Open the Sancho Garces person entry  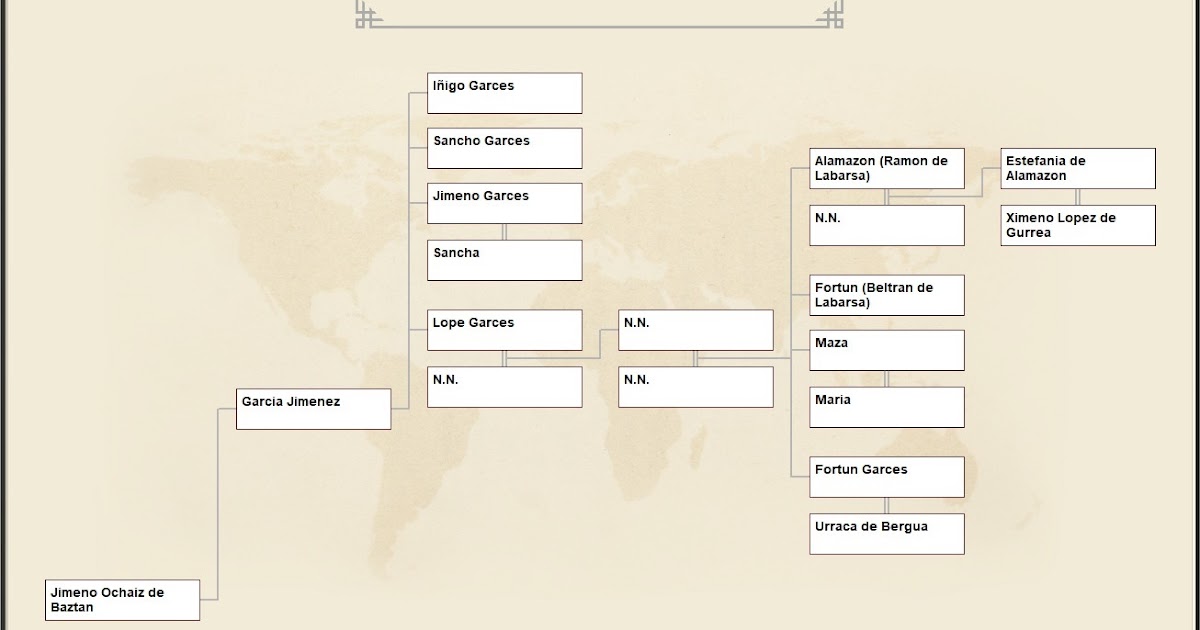504,147
